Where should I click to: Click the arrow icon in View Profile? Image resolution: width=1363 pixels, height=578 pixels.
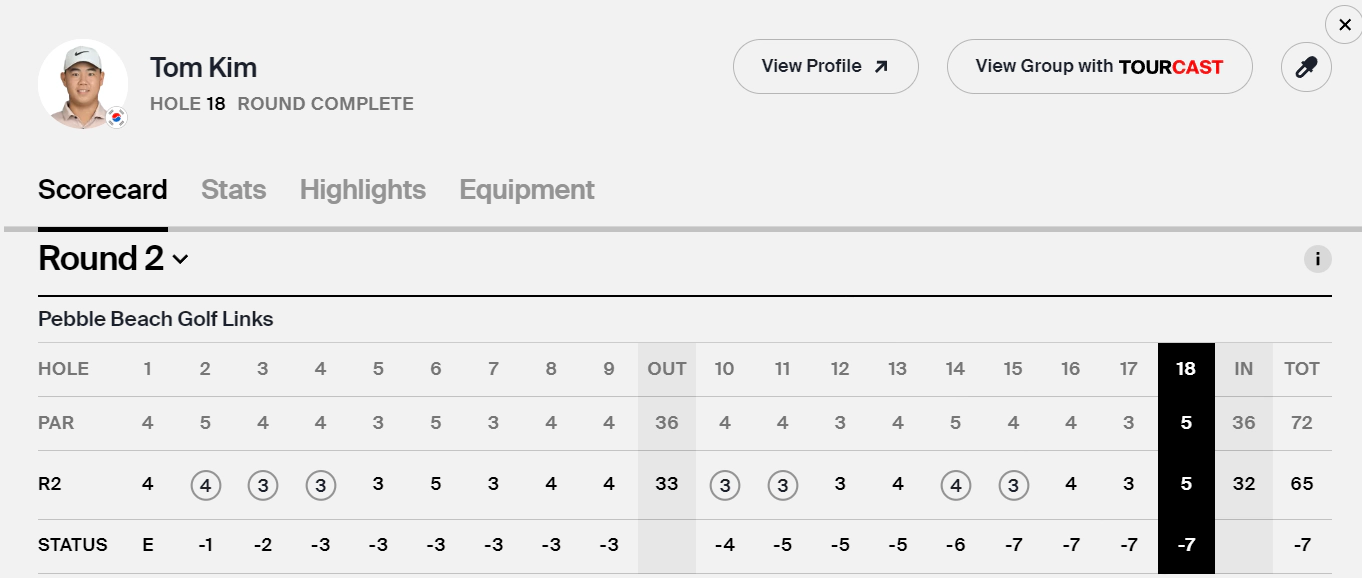(x=881, y=67)
